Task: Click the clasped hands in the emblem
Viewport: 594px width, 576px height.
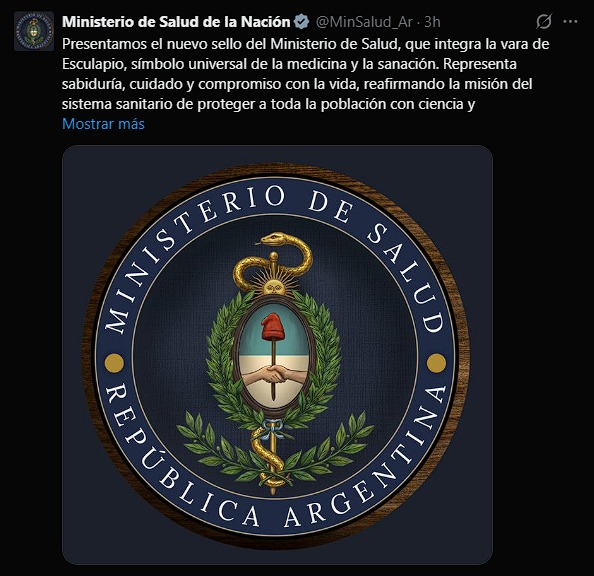Action: tap(274, 374)
